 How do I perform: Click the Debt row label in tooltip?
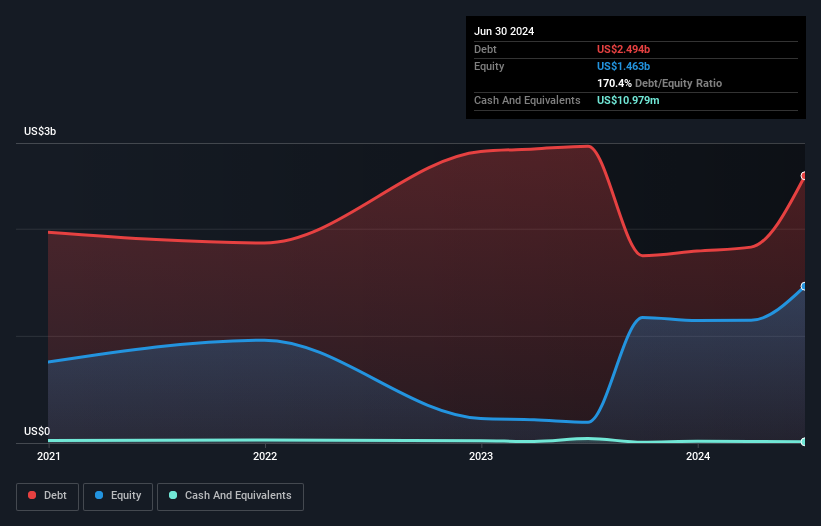pos(485,49)
